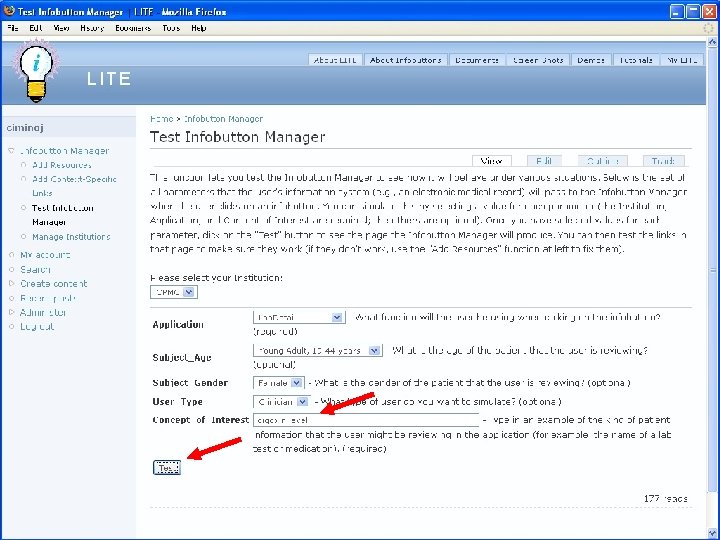
Task: Open Add Resources in sidebar
Action: 62,165
